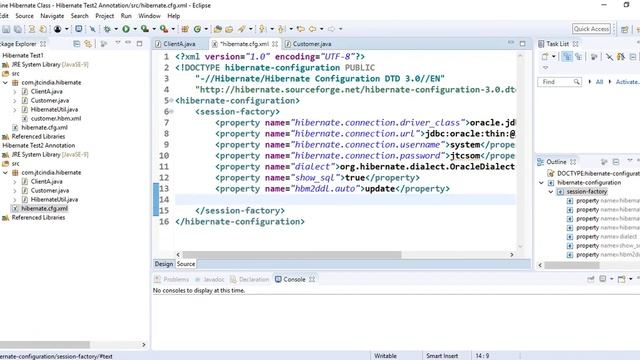Image resolution: width=640 pixels, height=360 pixels.
Task: Open the Javadoc view tab
Action: (x=210, y=280)
